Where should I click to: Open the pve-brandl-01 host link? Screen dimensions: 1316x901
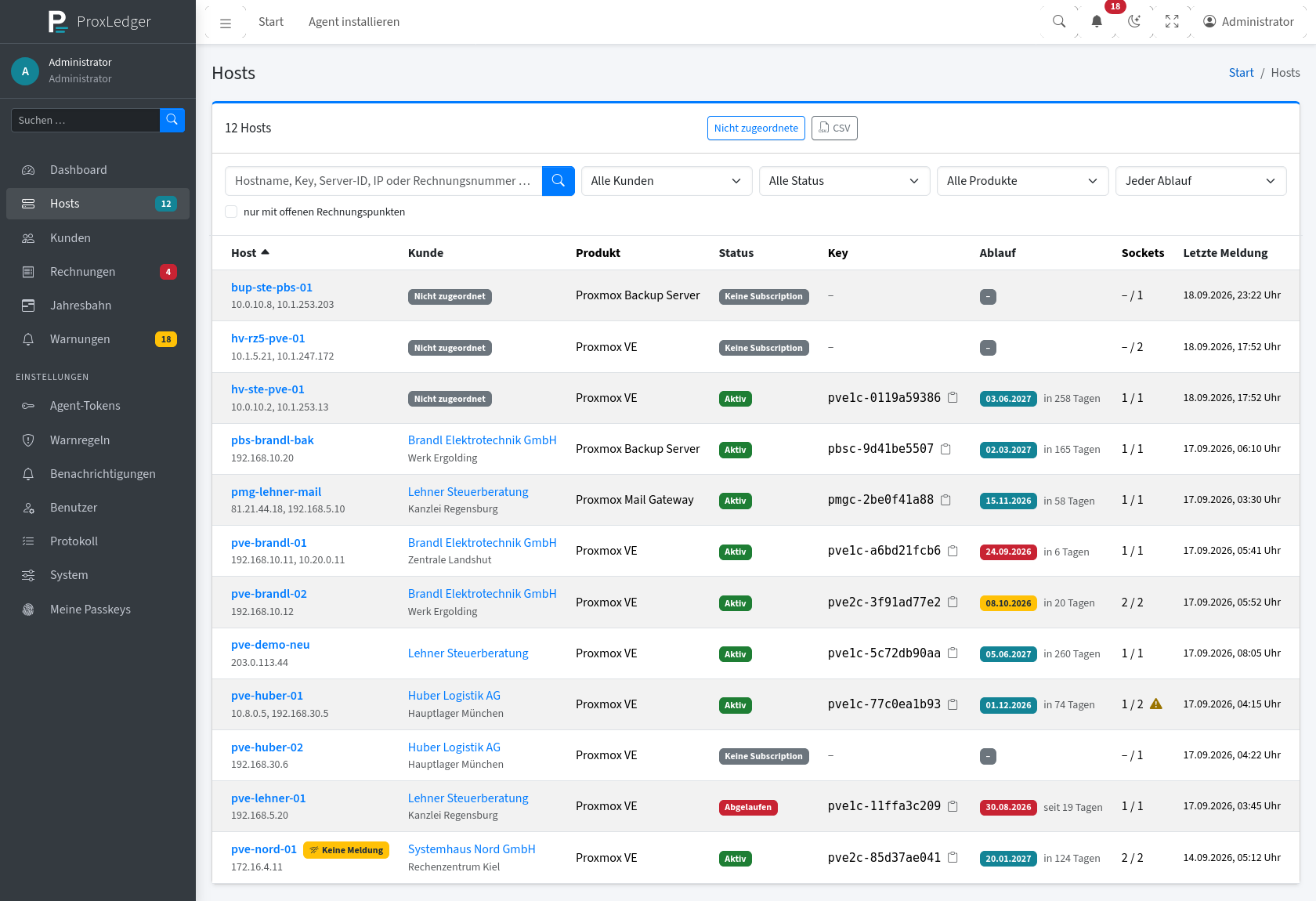269,543
